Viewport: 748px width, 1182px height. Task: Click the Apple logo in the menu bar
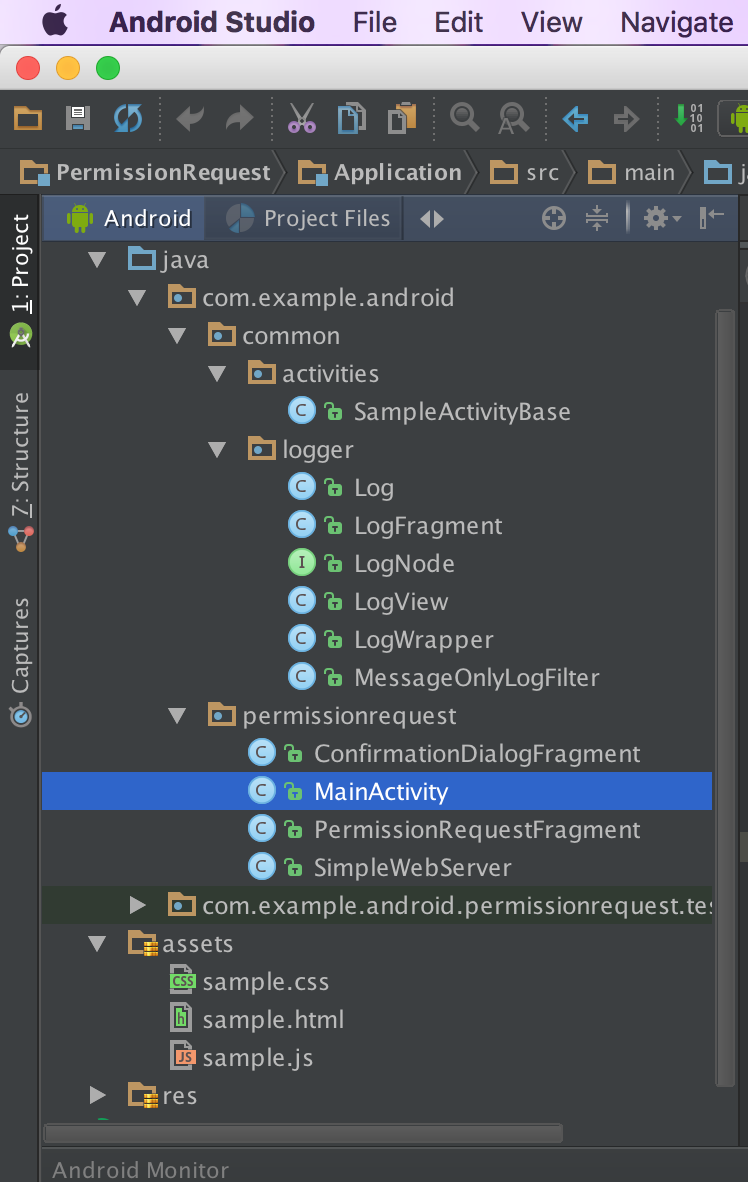[x=55, y=21]
